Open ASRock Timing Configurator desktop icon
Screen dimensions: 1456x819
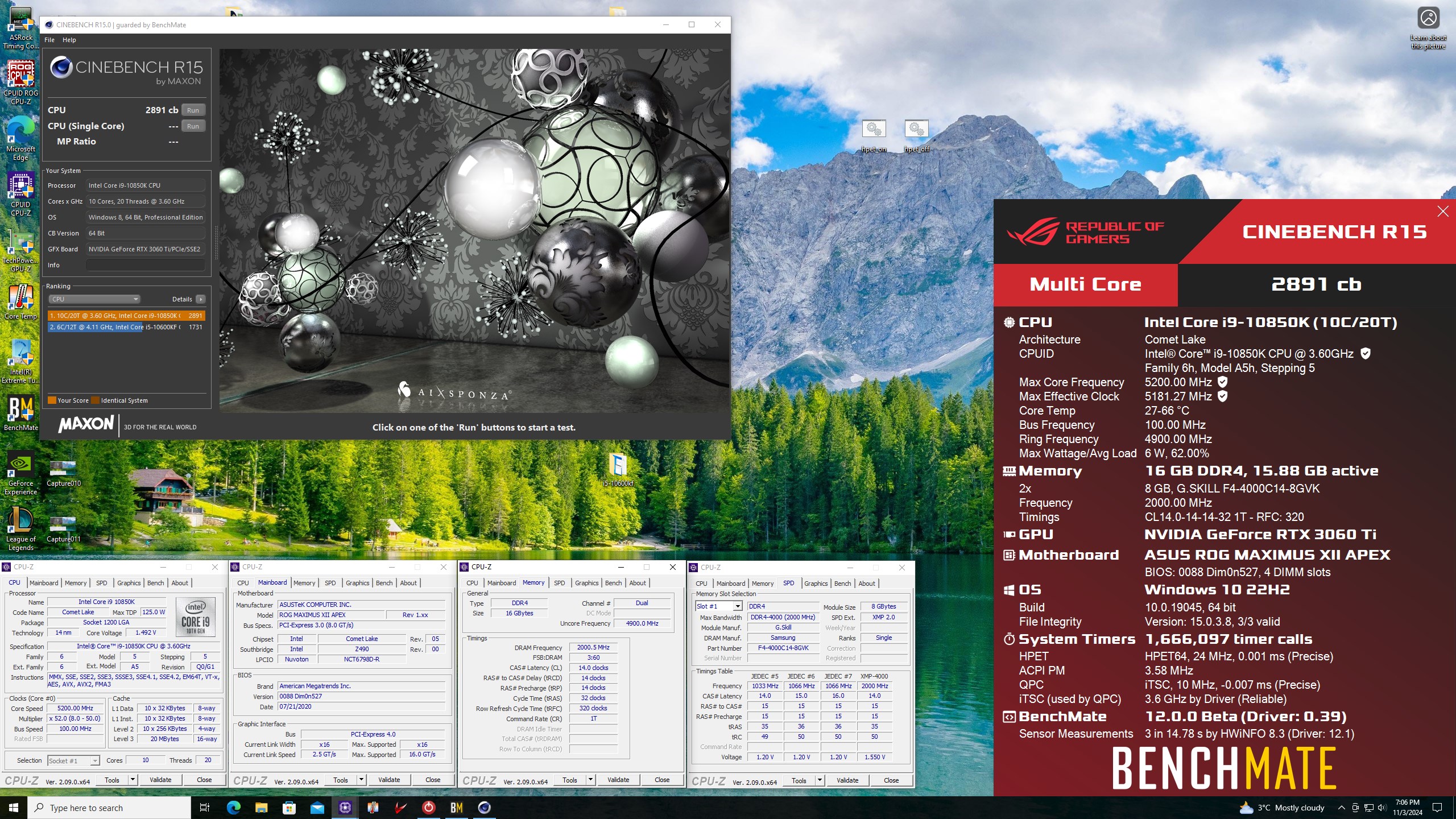tap(21, 27)
